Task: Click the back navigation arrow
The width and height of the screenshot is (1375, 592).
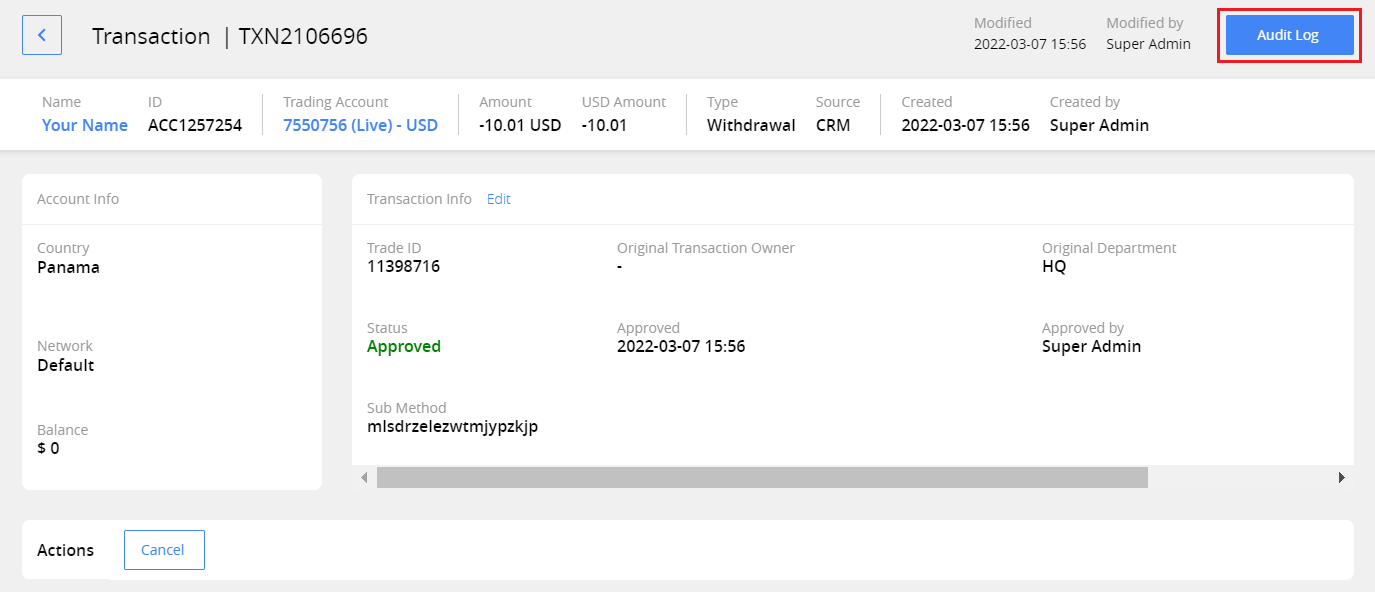Action: coord(41,34)
